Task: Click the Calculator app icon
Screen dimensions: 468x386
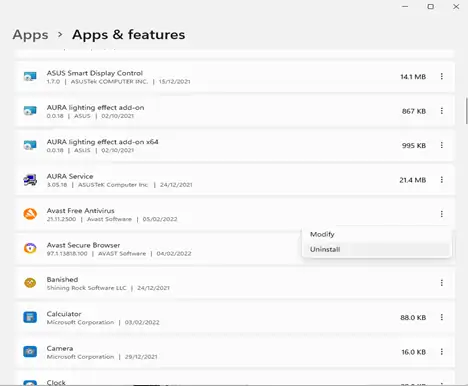Action: pyautogui.click(x=30, y=317)
